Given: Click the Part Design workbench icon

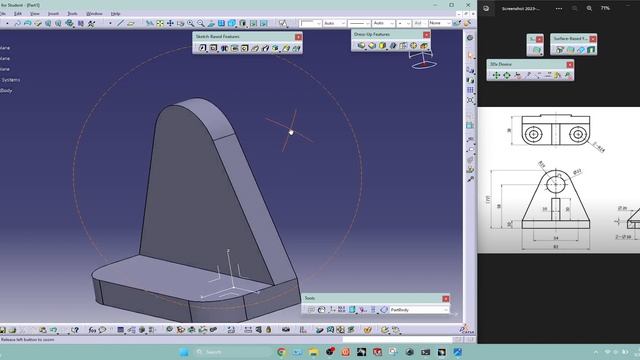Looking at the screenshot, I should (470, 38).
